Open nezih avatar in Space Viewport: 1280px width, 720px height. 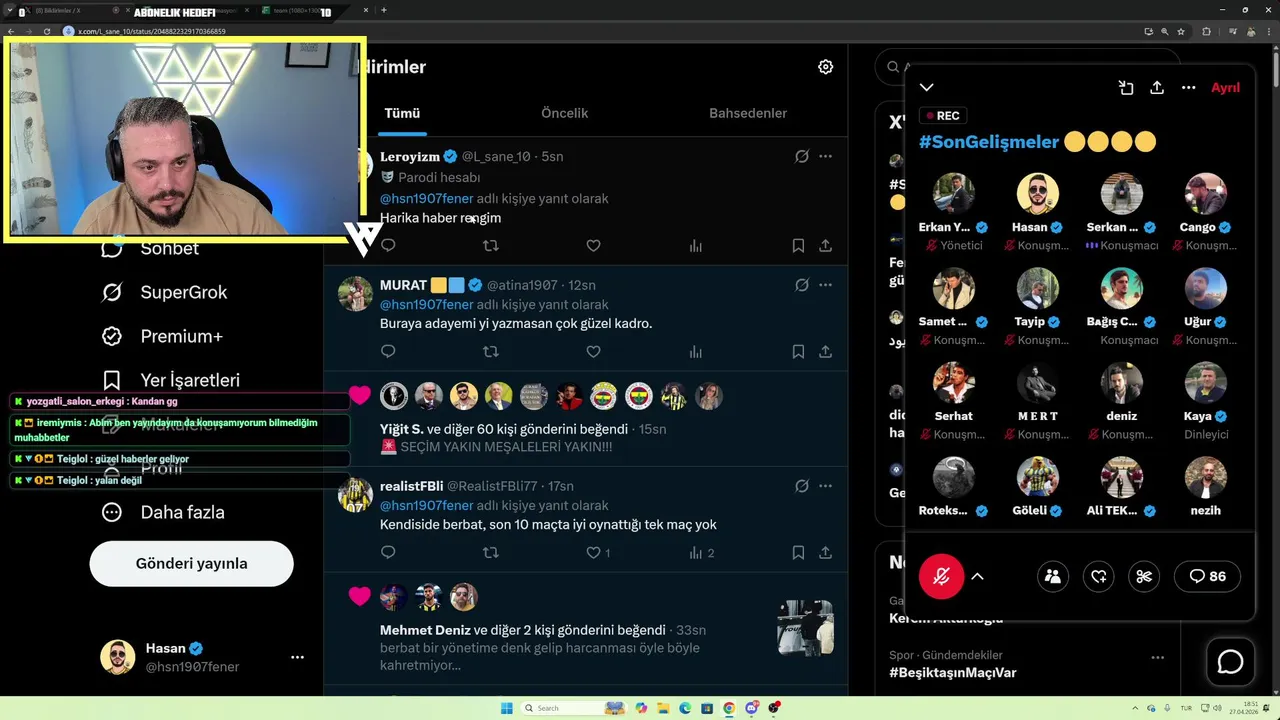tap(1206, 478)
